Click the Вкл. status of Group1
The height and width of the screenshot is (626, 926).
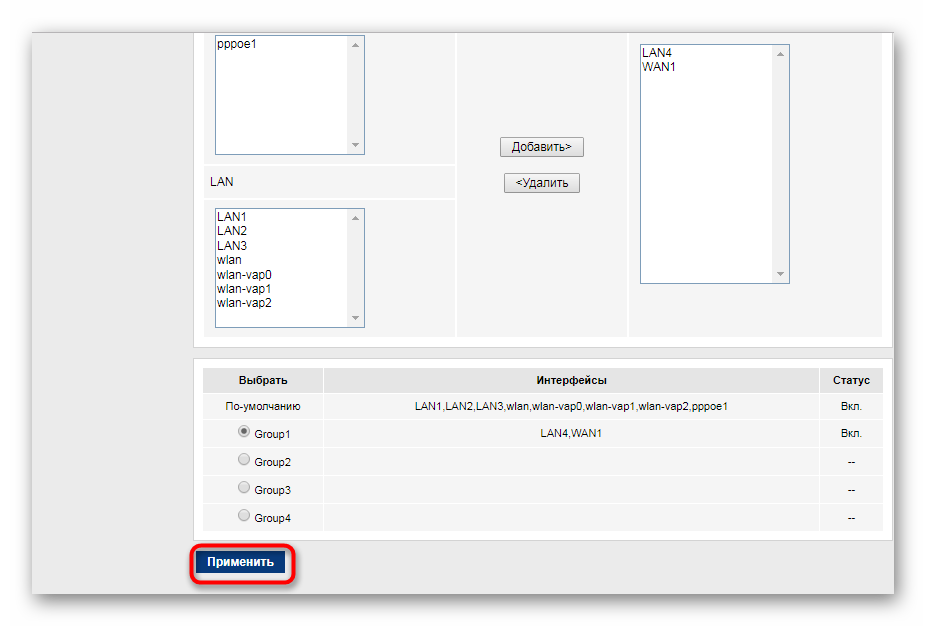[851, 433]
